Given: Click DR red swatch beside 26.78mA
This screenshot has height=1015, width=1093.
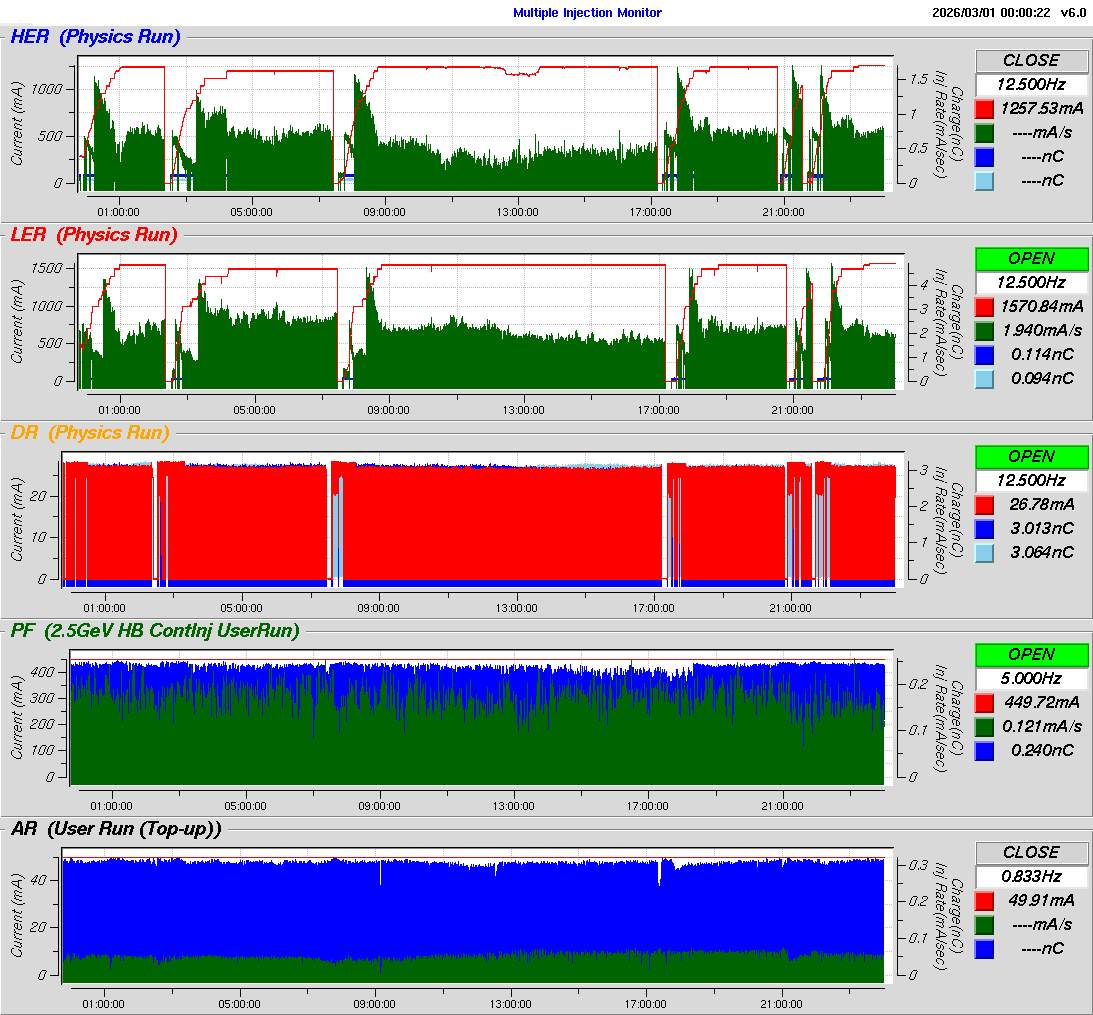Looking at the screenshot, I should pos(984,505).
